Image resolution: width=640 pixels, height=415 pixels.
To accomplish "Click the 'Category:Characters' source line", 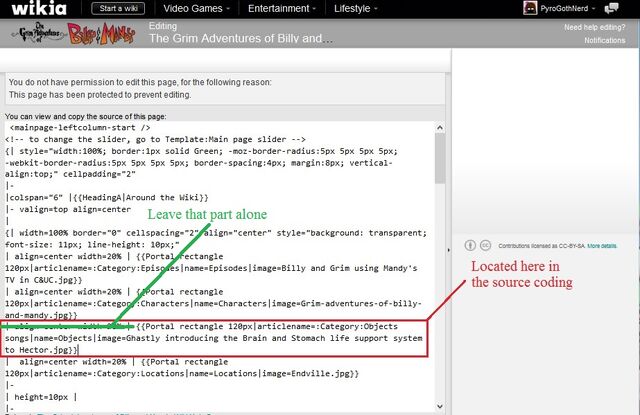I will (x=213, y=304).
